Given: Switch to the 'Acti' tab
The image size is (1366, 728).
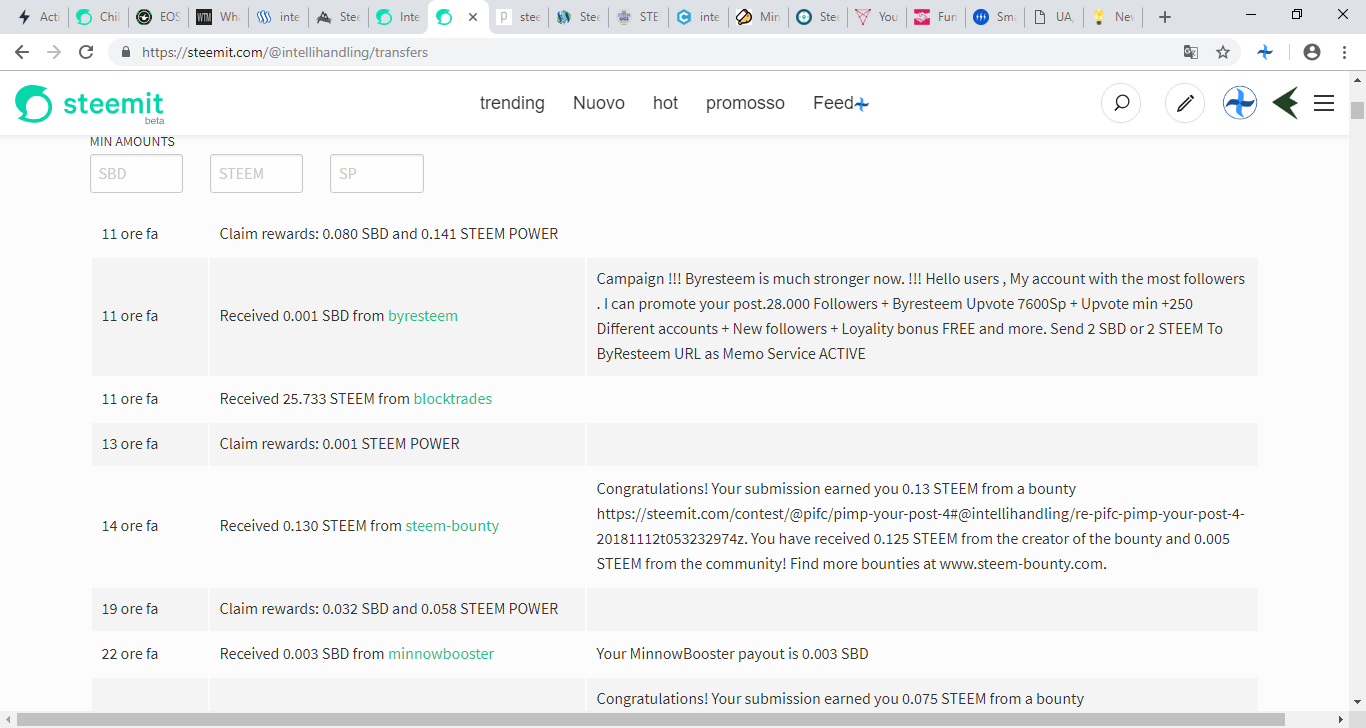Looking at the screenshot, I should tap(38, 17).
